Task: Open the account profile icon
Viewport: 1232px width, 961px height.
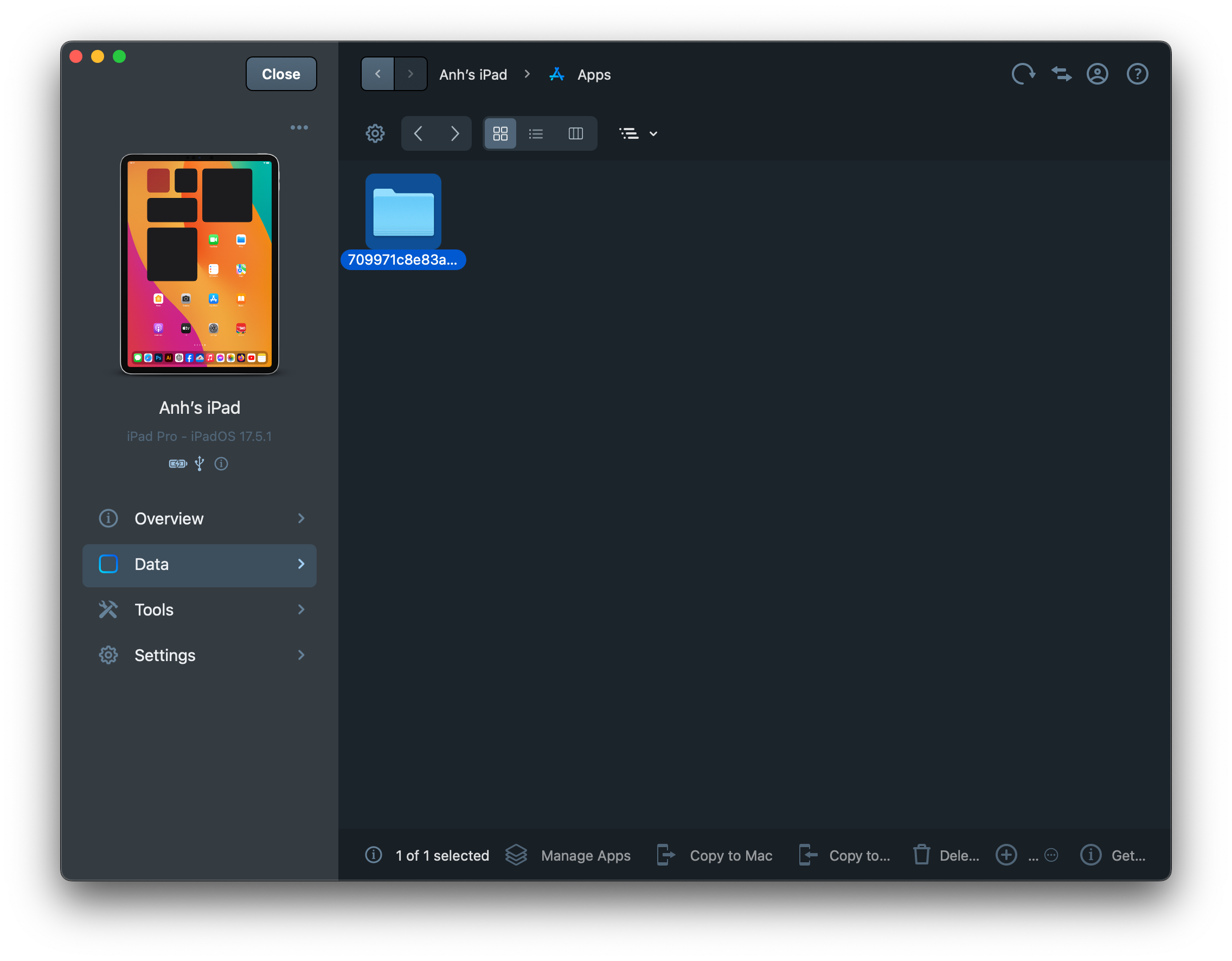Action: [1097, 73]
